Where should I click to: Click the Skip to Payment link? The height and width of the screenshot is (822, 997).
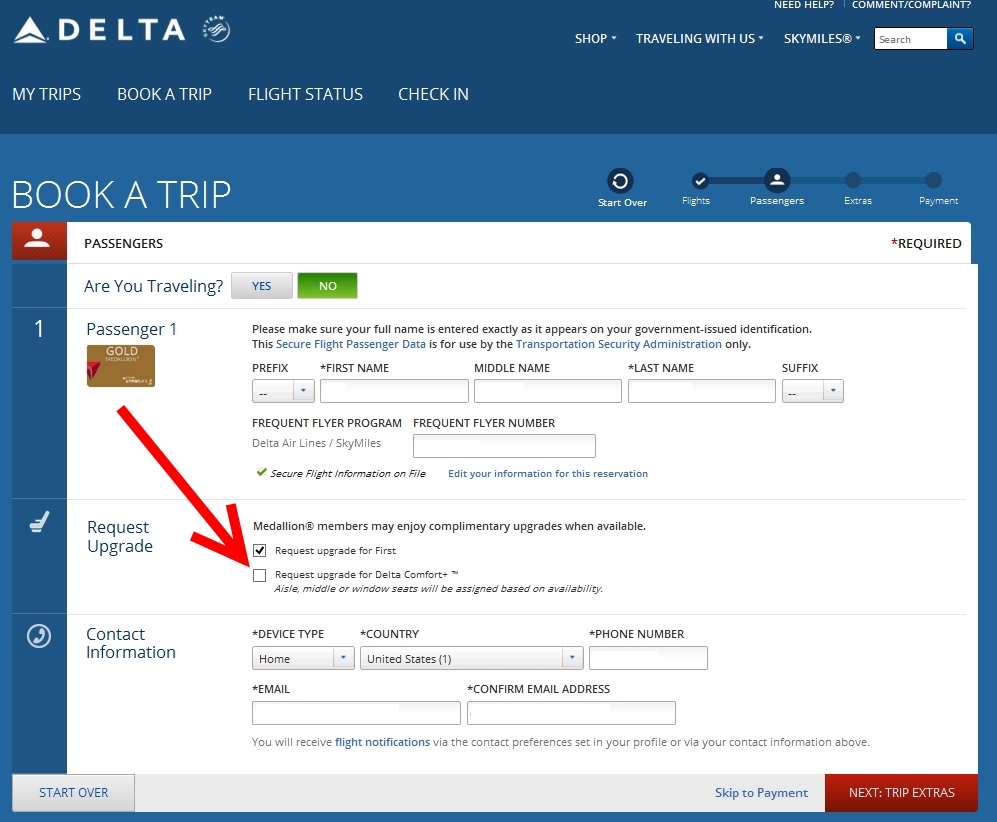tap(761, 793)
